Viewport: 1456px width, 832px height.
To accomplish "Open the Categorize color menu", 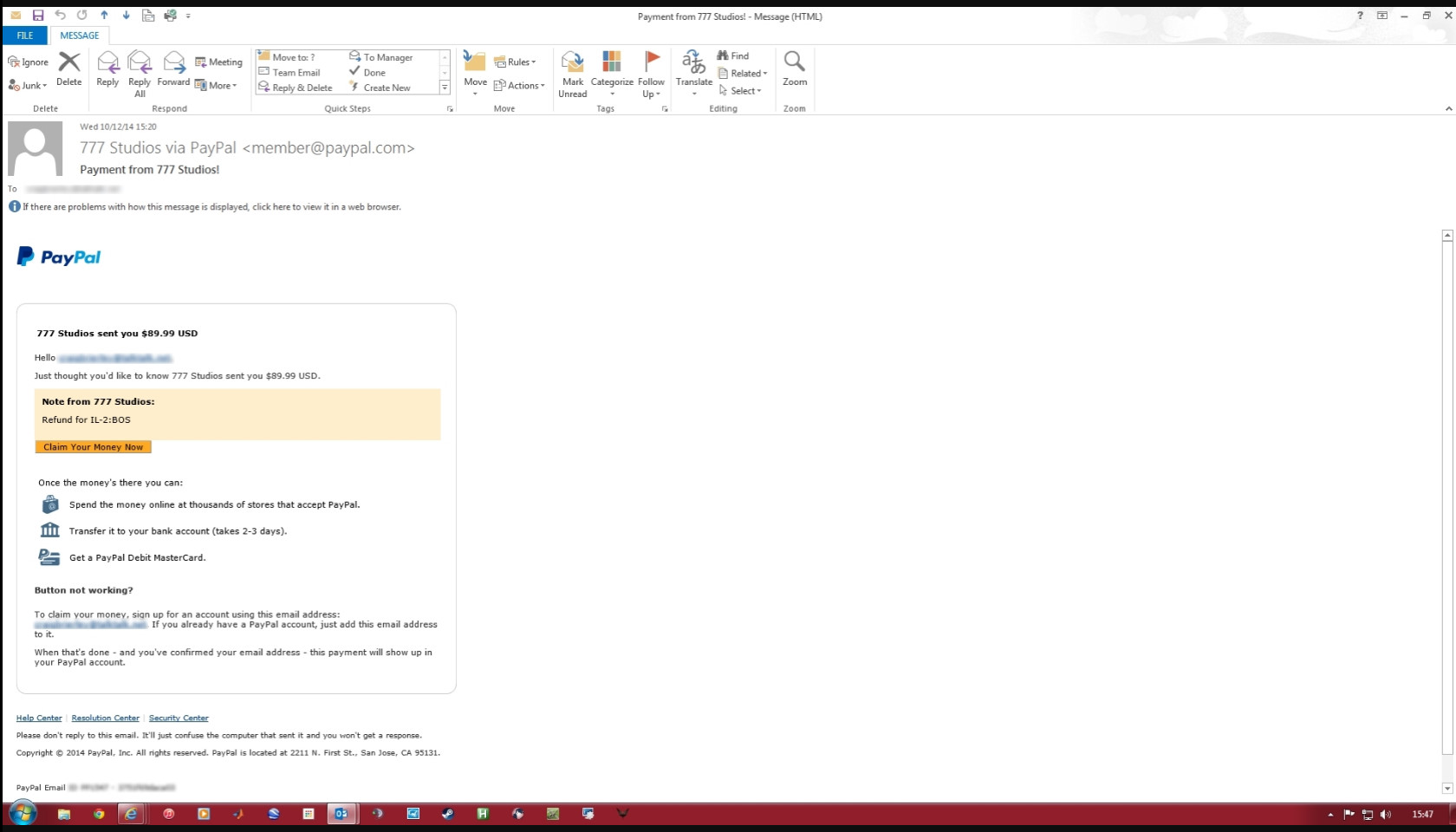I will tap(612, 74).
